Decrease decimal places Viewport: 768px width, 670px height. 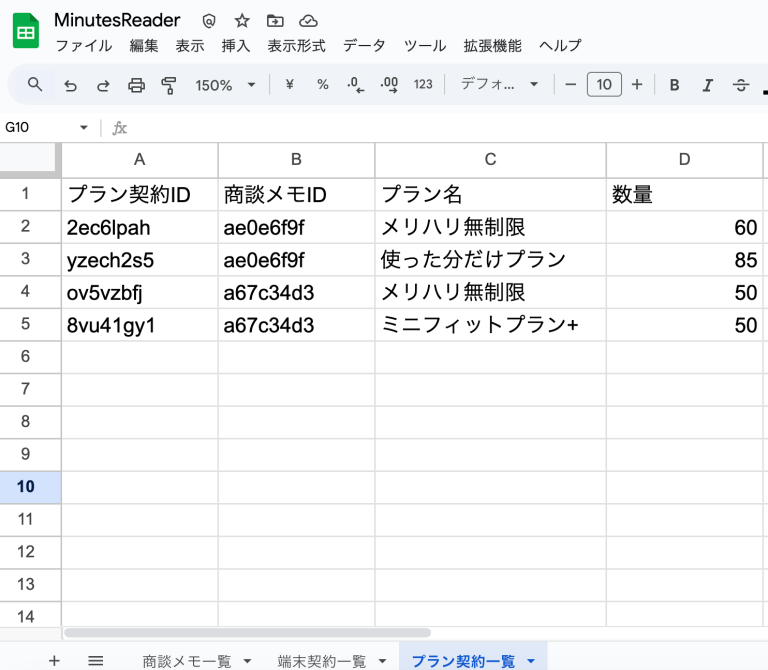pos(356,85)
